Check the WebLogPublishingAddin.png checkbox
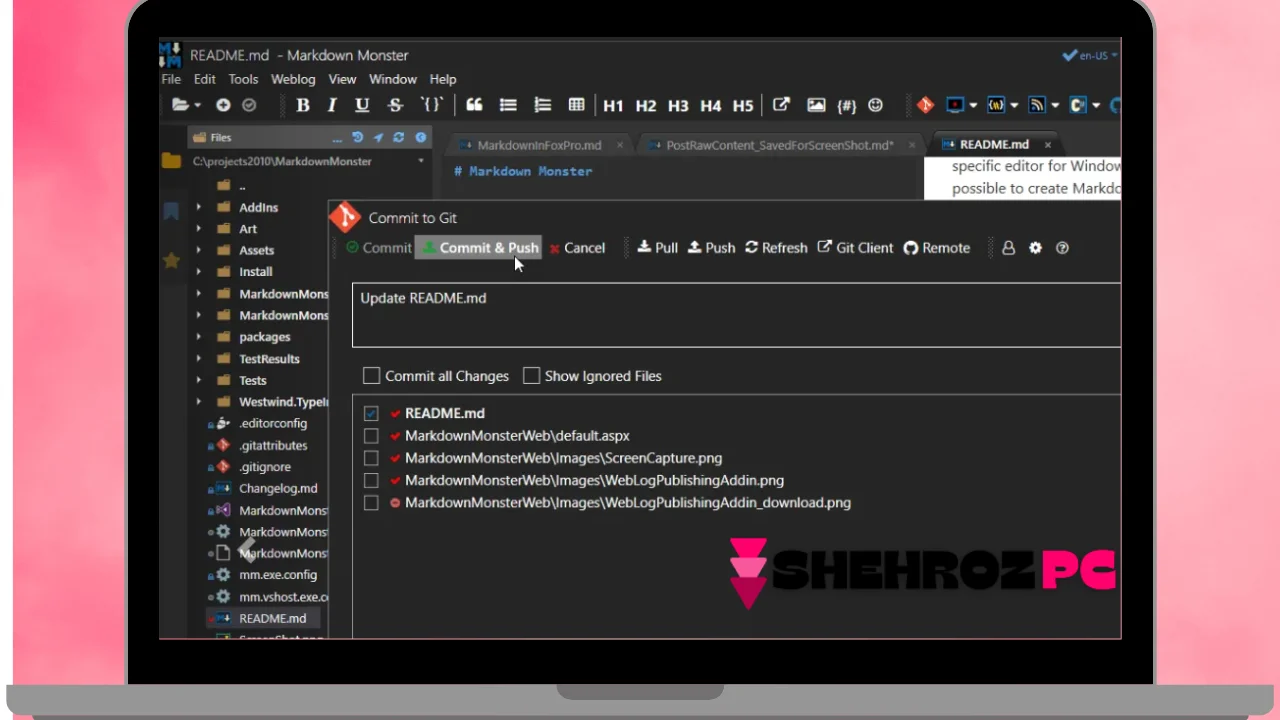The image size is (1280, 720). point(371,481)
